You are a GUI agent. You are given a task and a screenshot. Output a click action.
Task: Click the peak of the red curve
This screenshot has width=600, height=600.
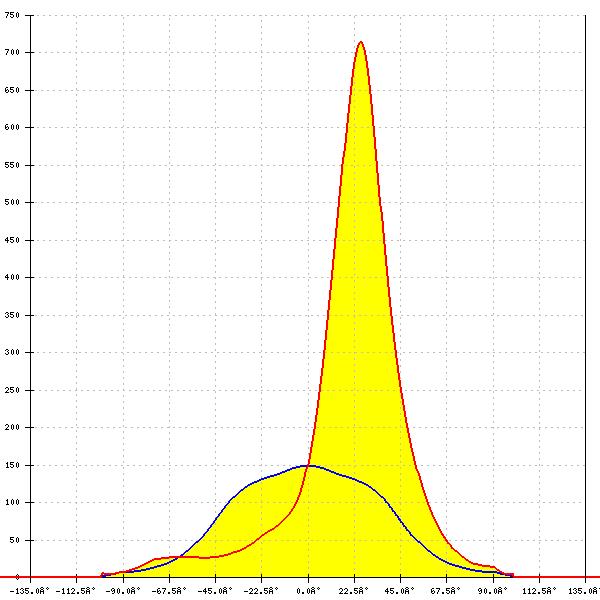[360, 42]
